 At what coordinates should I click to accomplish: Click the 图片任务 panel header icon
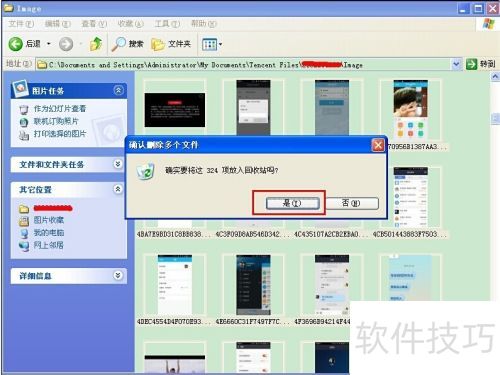[x=20, y=88]
